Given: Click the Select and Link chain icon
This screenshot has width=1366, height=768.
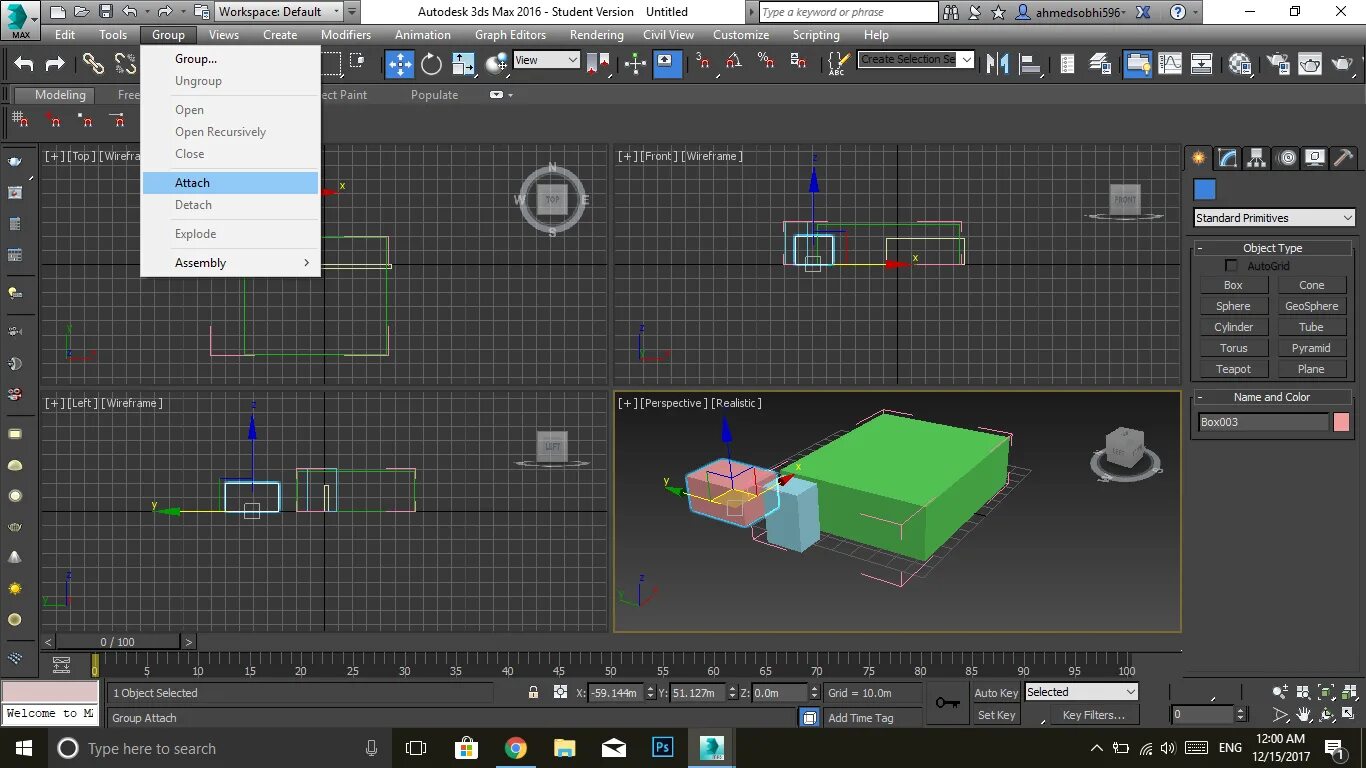Looking at the screenshot, I should click(x=93, y=64).
